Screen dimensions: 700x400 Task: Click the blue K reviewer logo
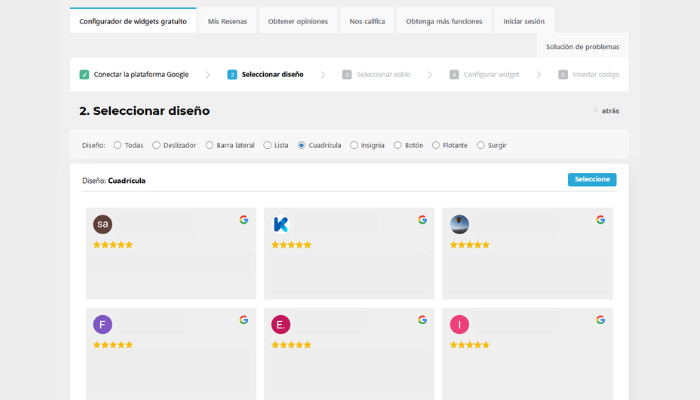[x=281, y=224]
